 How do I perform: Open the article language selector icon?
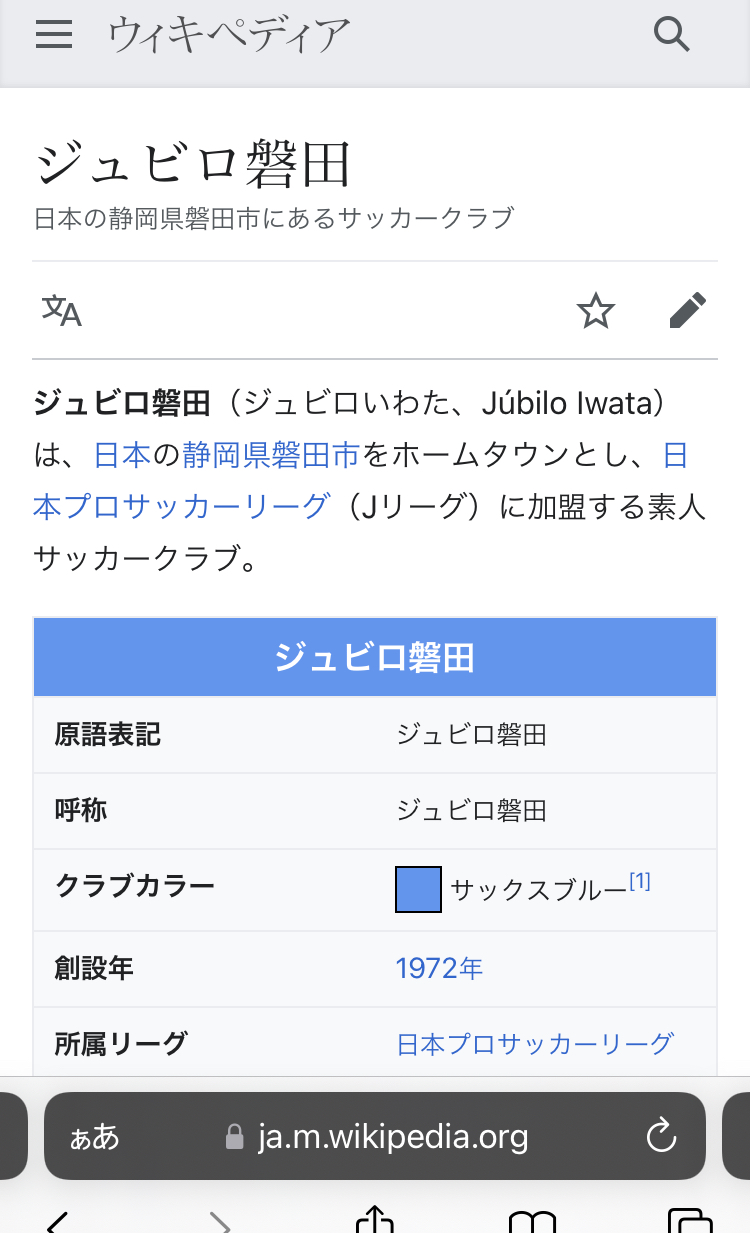click(61, 311)
